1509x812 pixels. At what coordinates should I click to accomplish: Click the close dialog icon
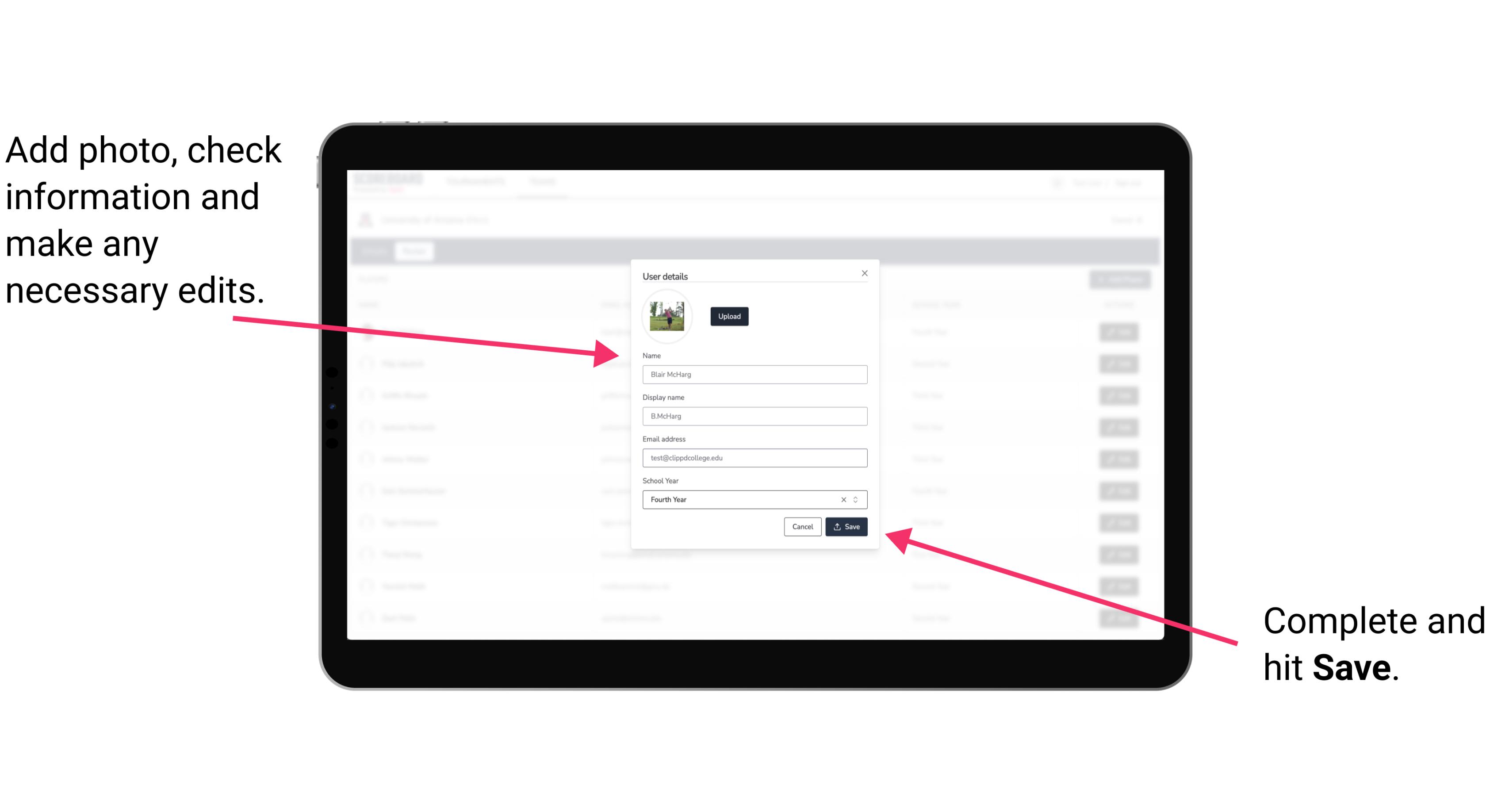click(x=865, y=273)
